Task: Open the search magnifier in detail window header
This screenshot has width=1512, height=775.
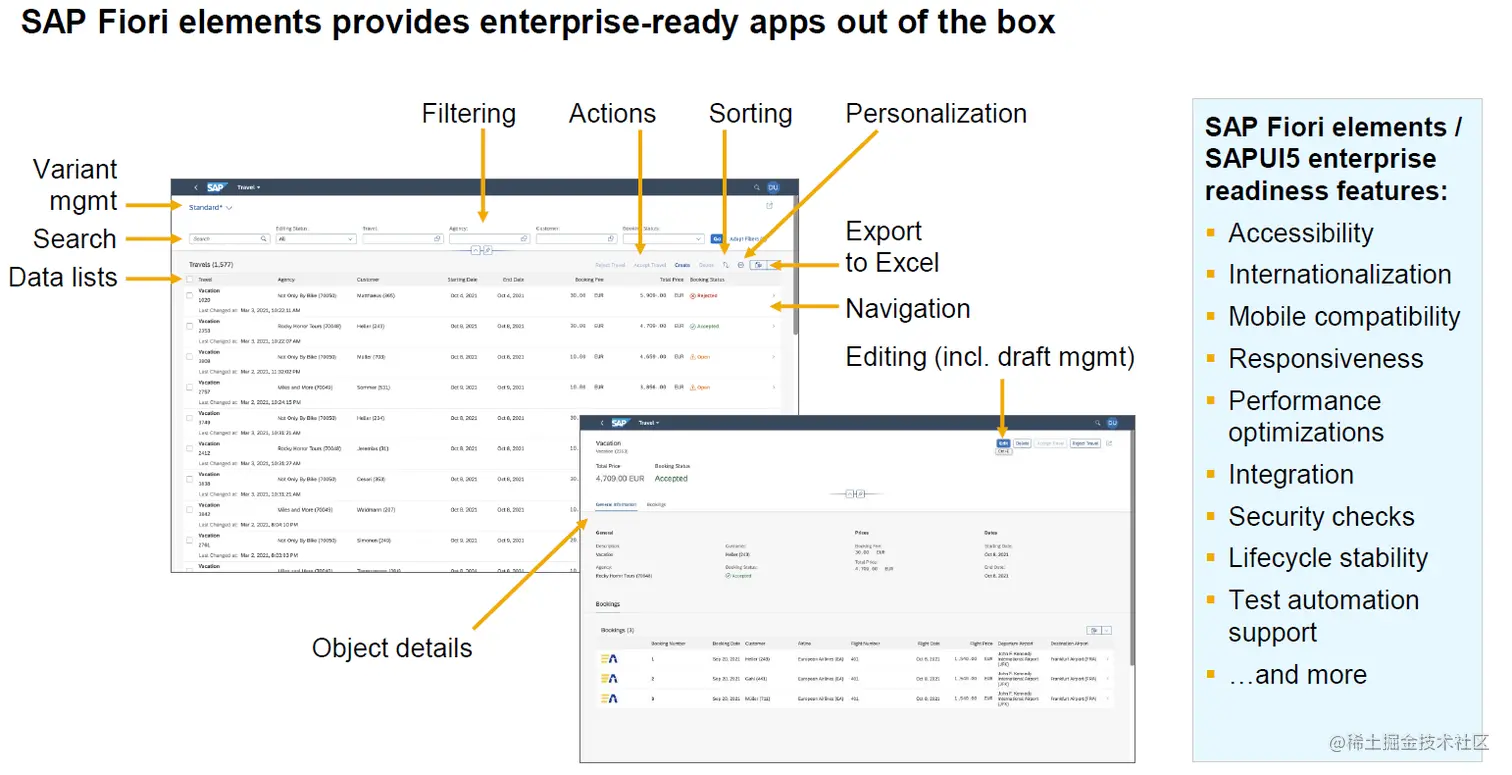Action: [1097, 423]
